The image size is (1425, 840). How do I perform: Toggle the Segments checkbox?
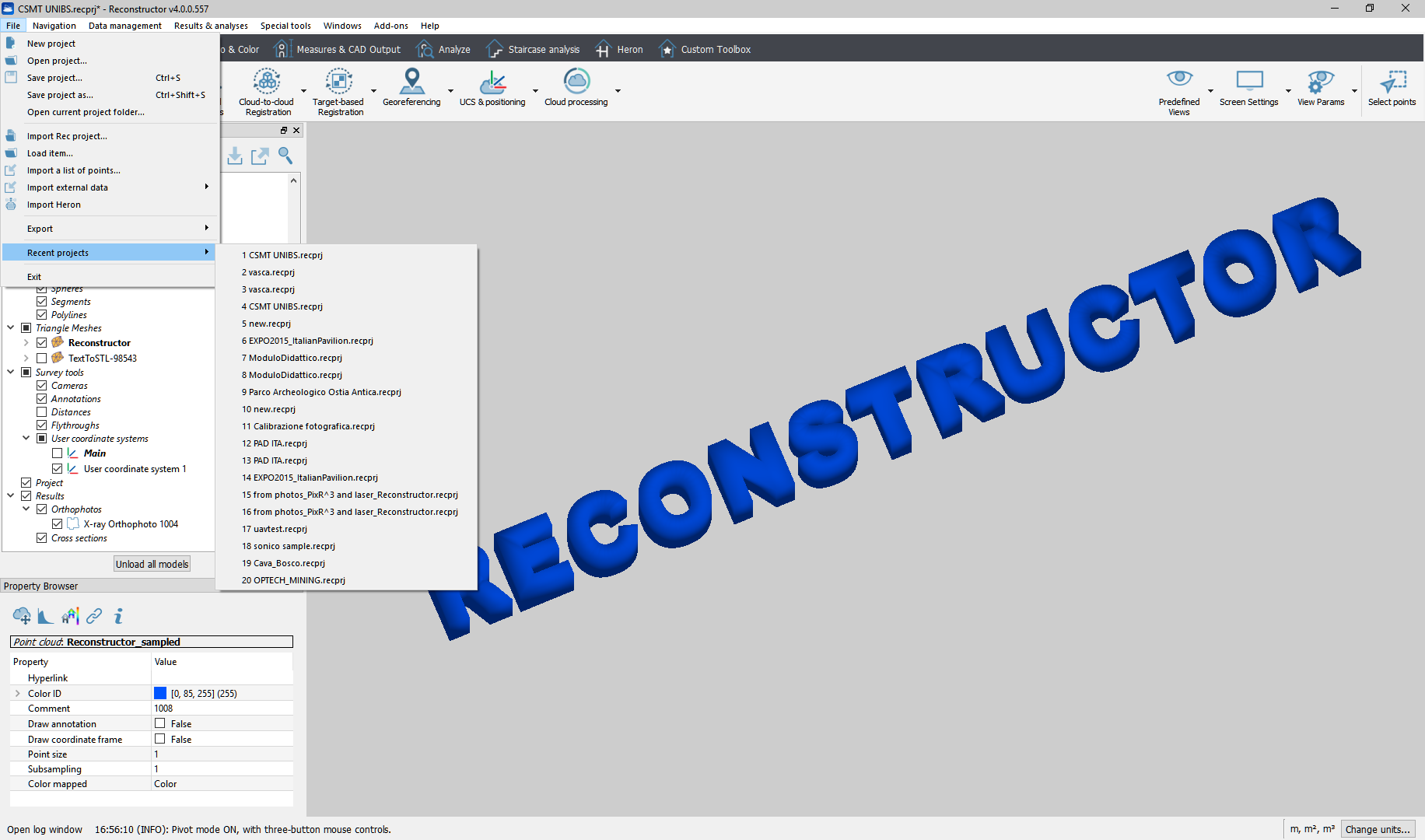click(x=42, y=302)
